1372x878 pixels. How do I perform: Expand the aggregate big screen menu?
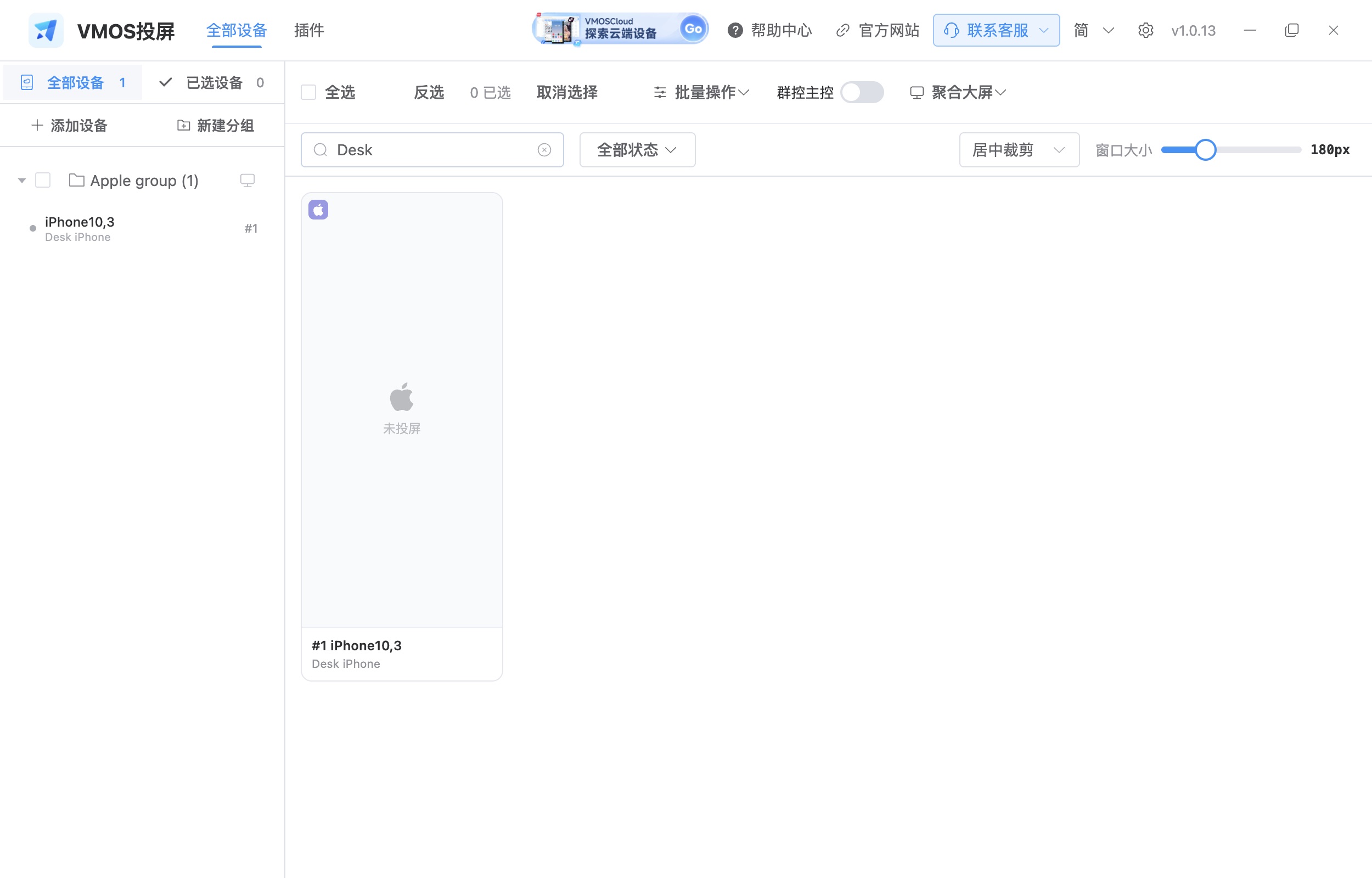coord(958,92)
